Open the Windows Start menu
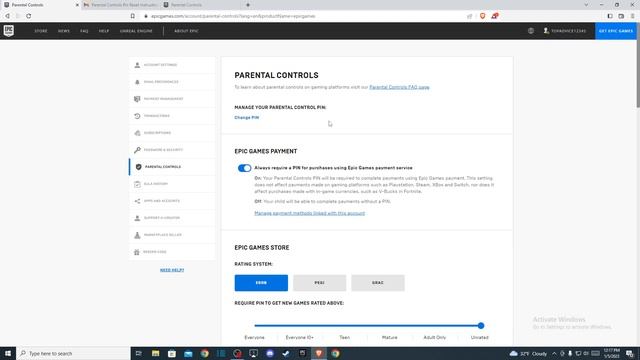The width and height of the screenshot is (640, 360). click(x=8, y=353)
